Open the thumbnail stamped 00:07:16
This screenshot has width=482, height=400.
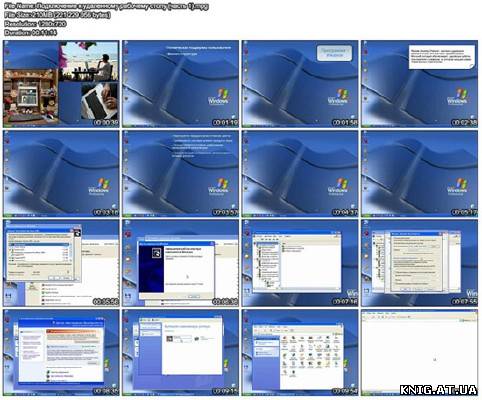[x=300, y=263]
